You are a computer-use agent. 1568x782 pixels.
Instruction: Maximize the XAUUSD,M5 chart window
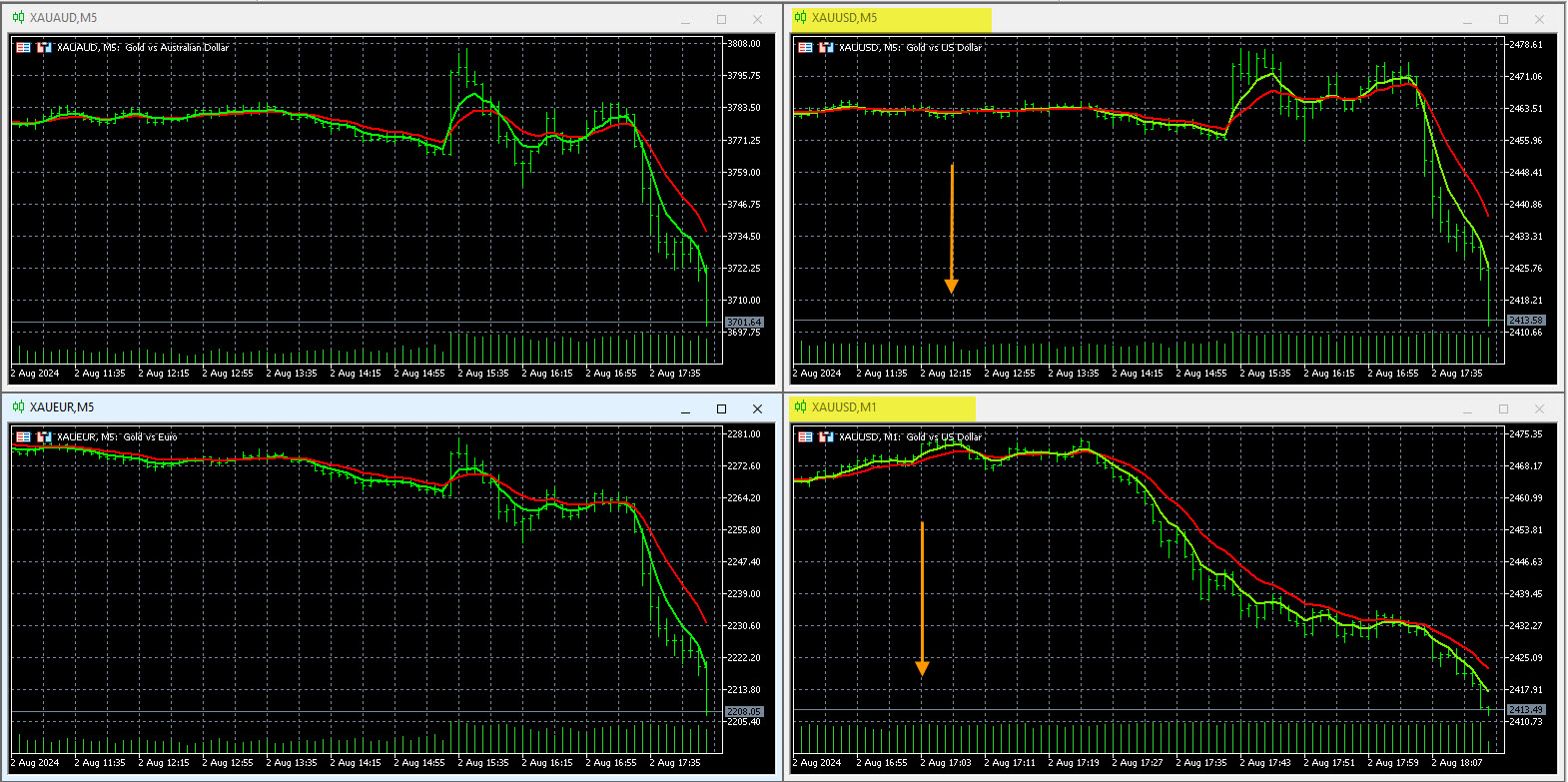[1503, 19]
